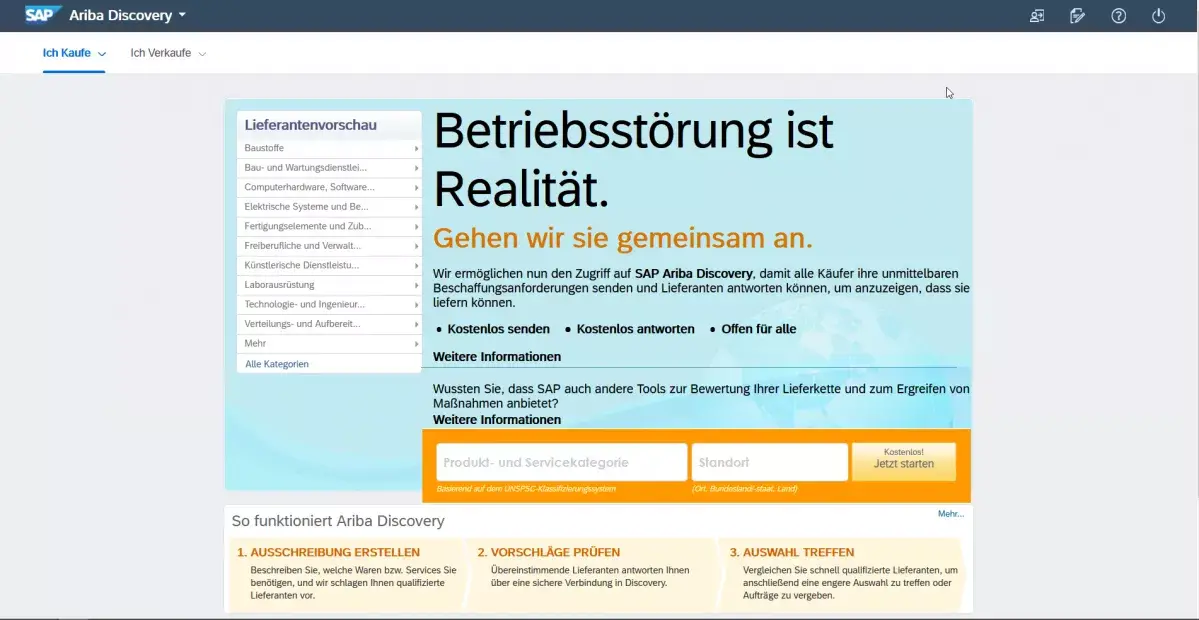This screenshot has width=1199, height=620.
Task: Expand the Ich Verkaufe chevron
Action: point(202,54)
